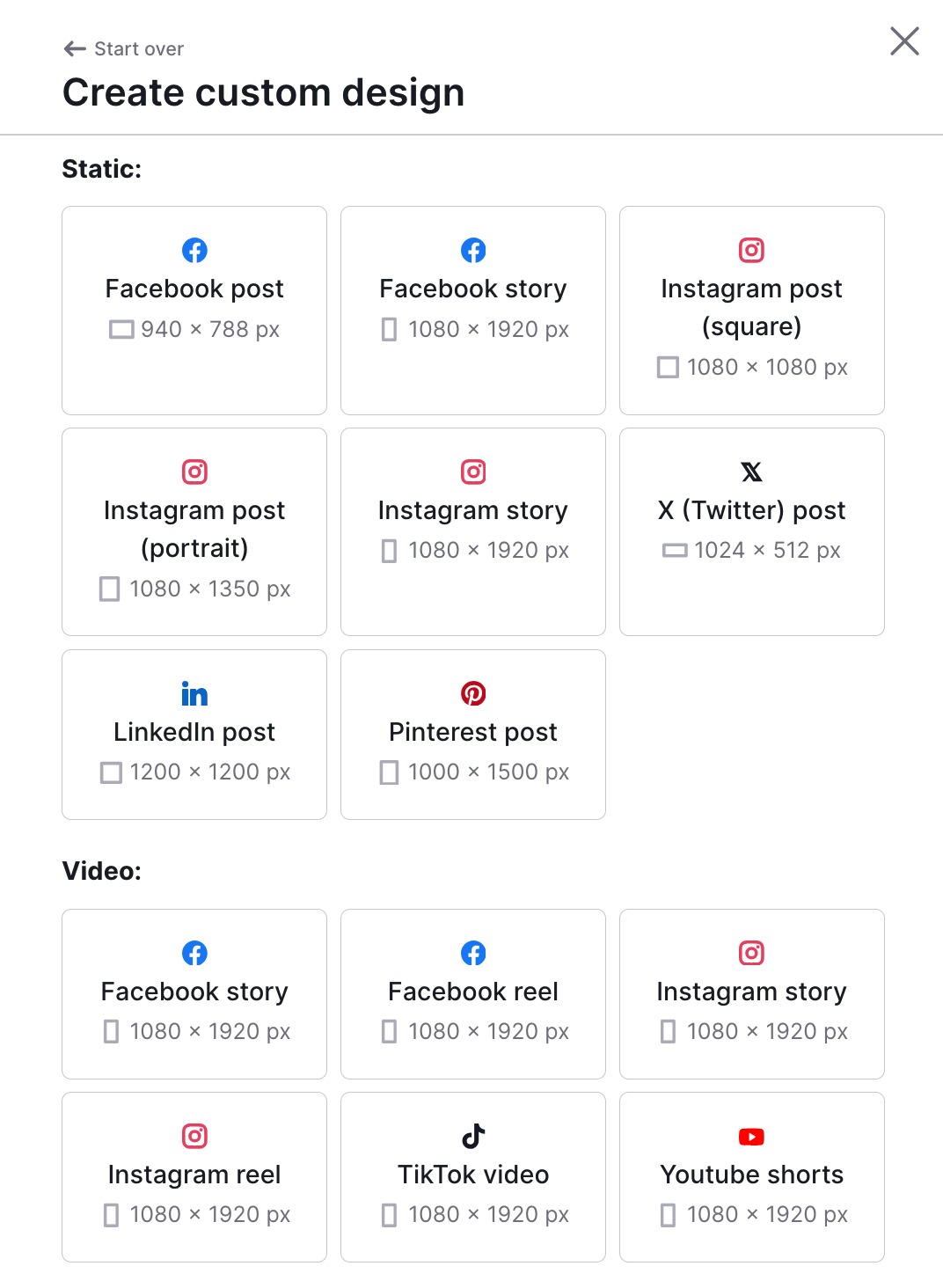Click the X (Twitter) logo icon
This screenshot has height=1288, width=943.
click(x=751, y=472)
